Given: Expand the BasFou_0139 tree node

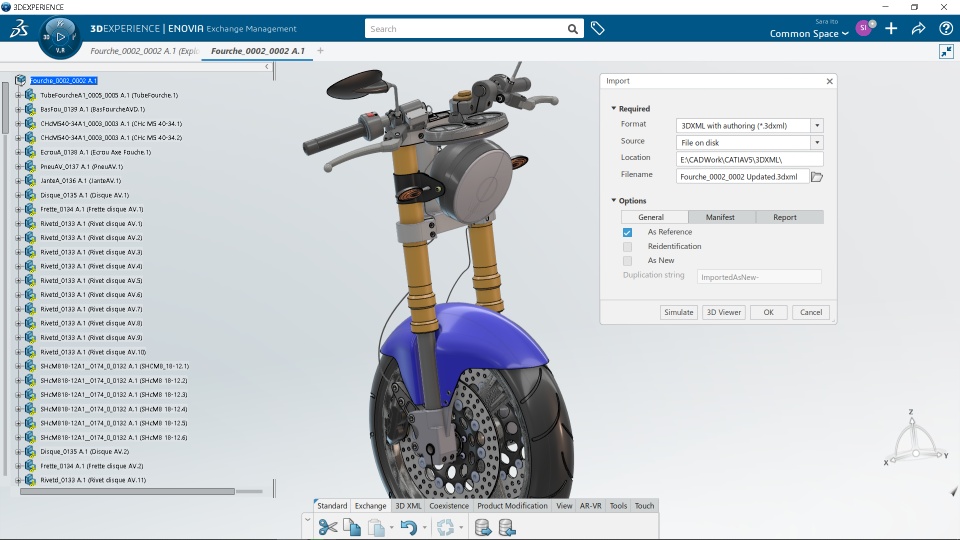Looking at the screenshot, I should [x=18, y=110].
